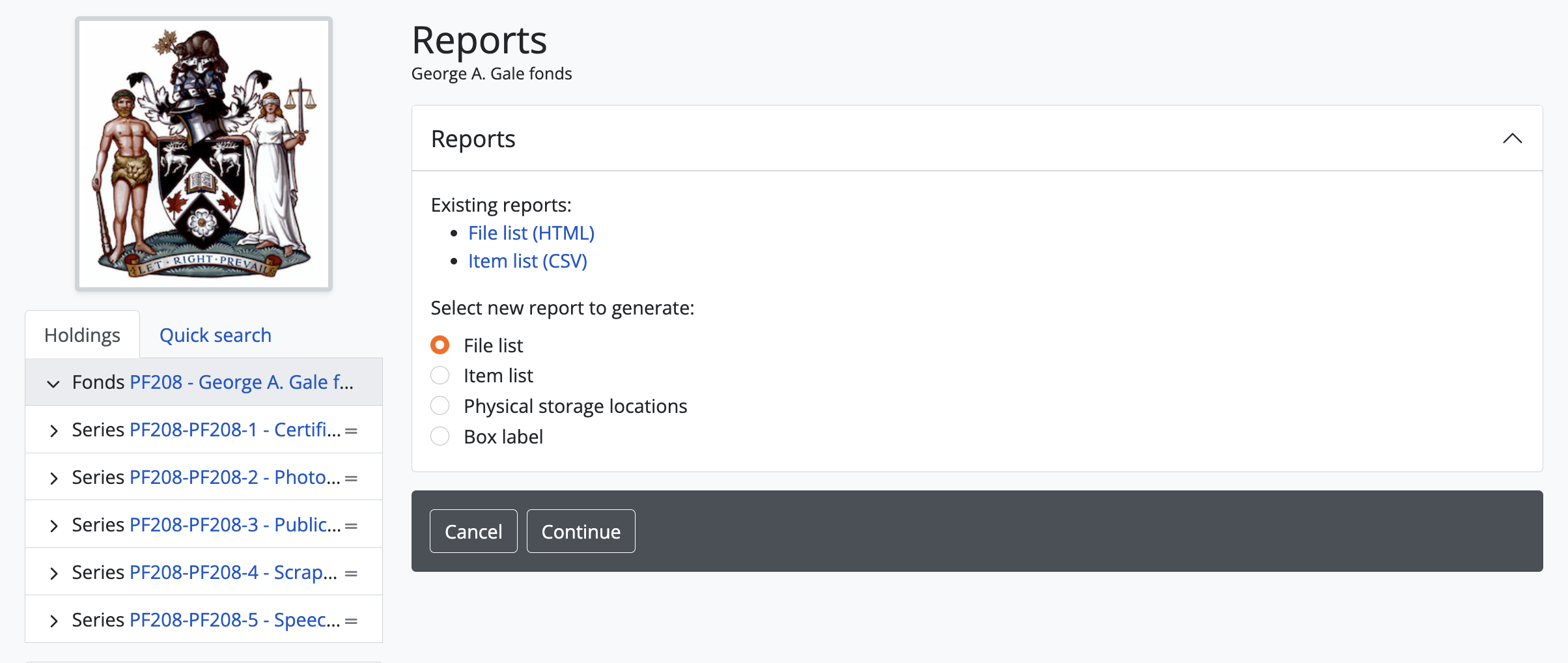The height and width of the screenshot is (663, 1568).
Task: Select the File list radio option
Action: pyautogui.click(x=440, y=345)
